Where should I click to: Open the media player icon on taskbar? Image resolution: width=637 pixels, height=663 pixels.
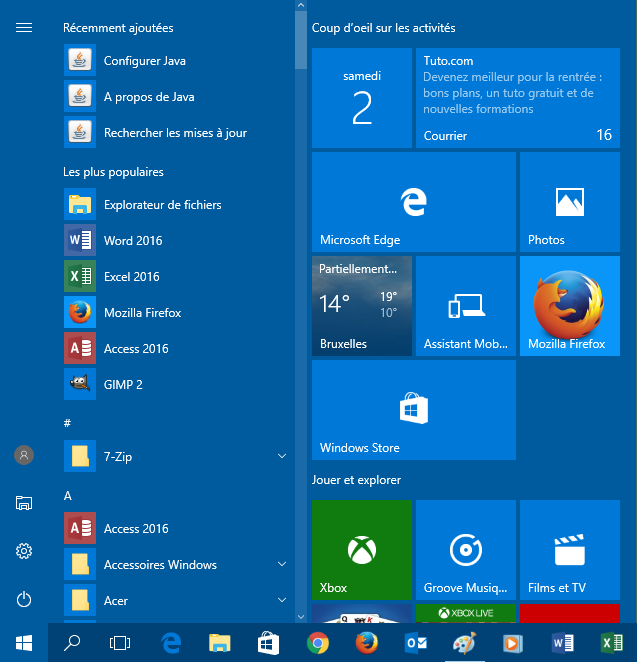pos(513,644)
